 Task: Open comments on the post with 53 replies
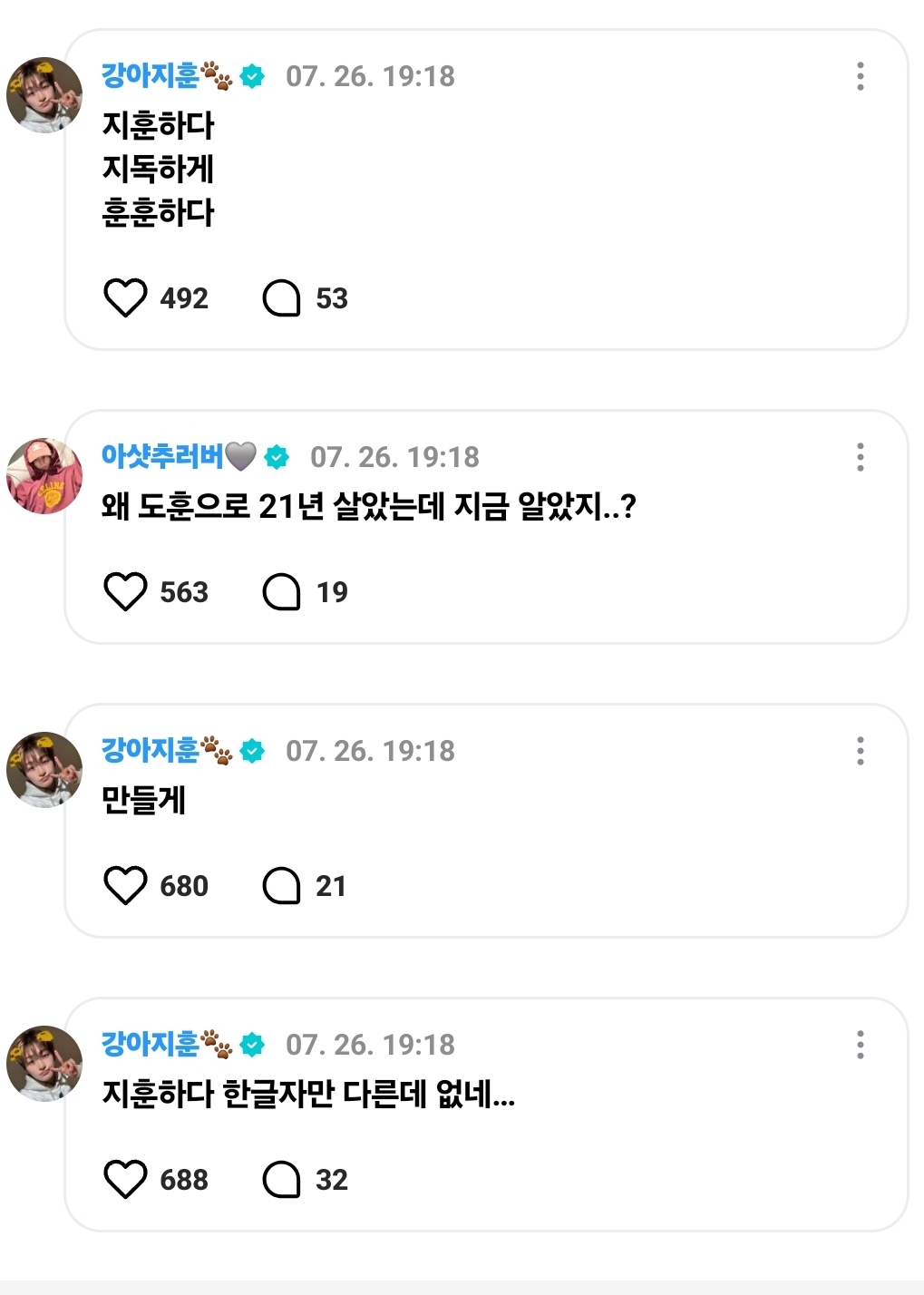(x=281, y=298)
